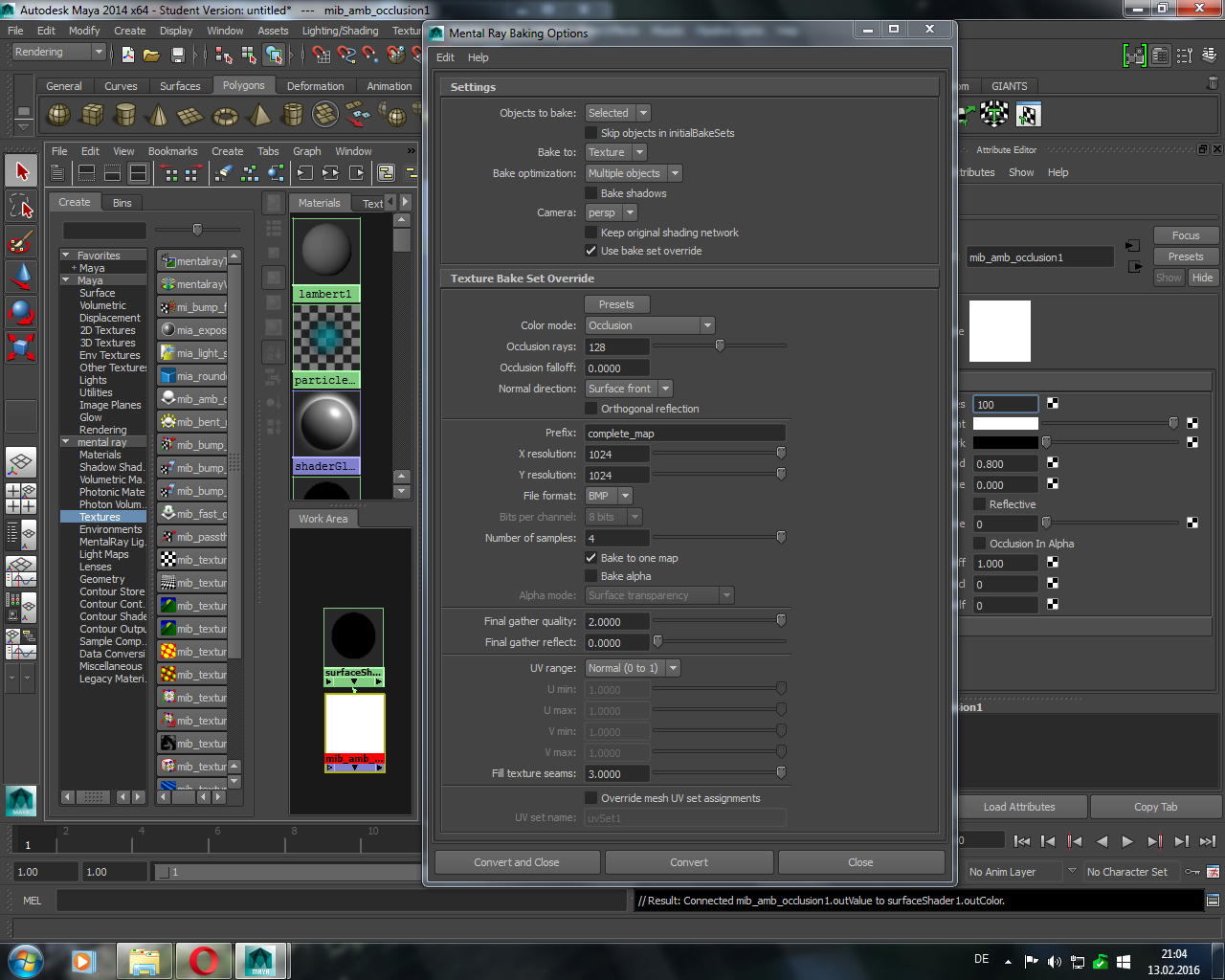Viewport: 1225px width, 980px height.
Task: Select the polygon sphere shelf icon
Action: coord(59,115)
